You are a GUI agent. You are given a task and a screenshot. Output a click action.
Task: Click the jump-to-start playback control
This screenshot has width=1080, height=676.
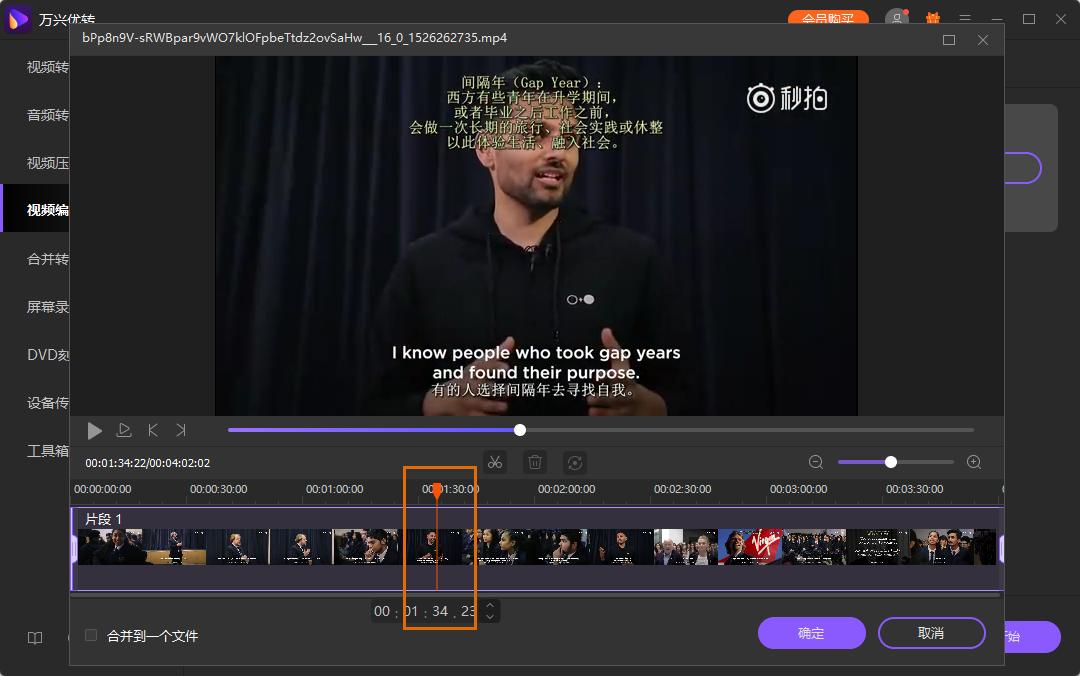tap(152, 430)
